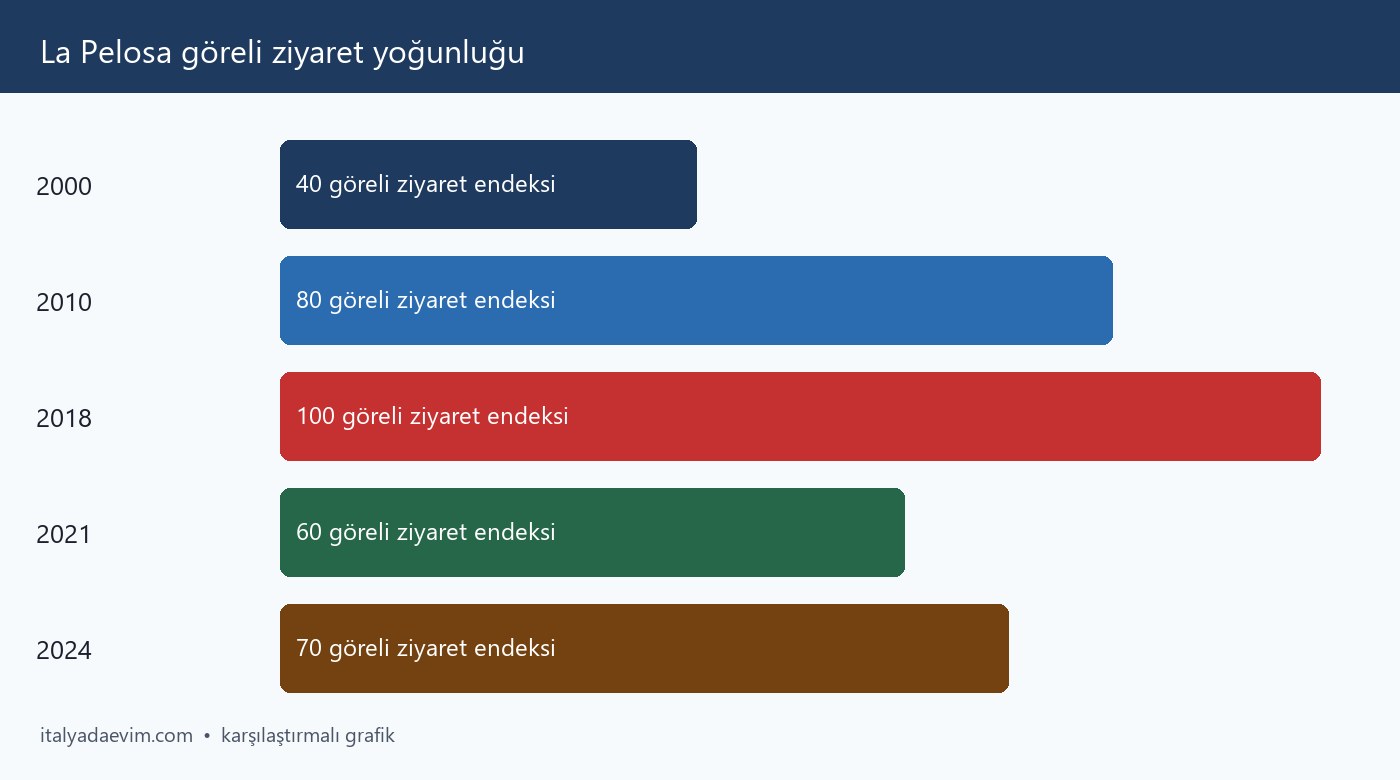Select the 2021 year label

[x=64, y=535]
